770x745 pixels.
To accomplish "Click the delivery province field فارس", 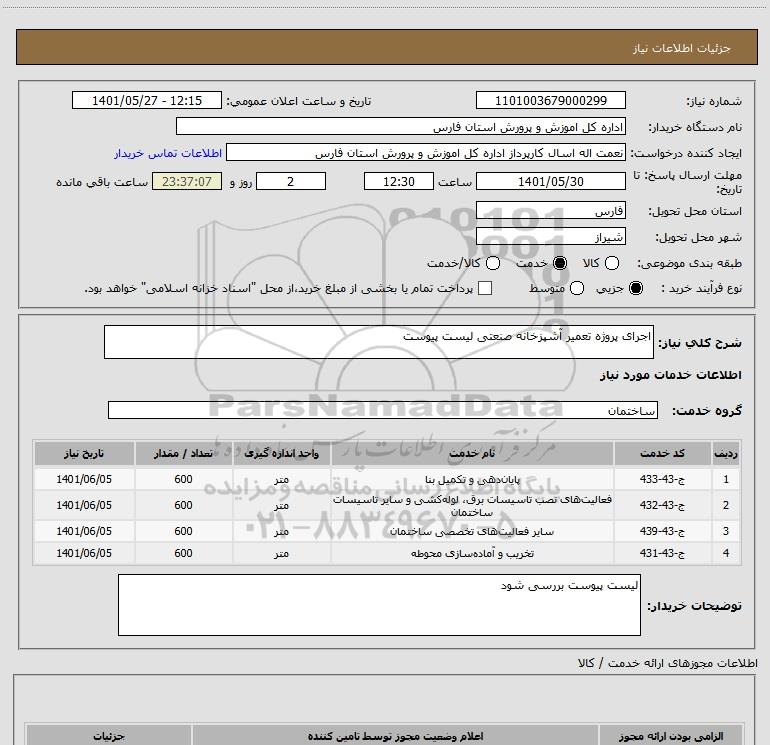I will (x=550, y=211).
